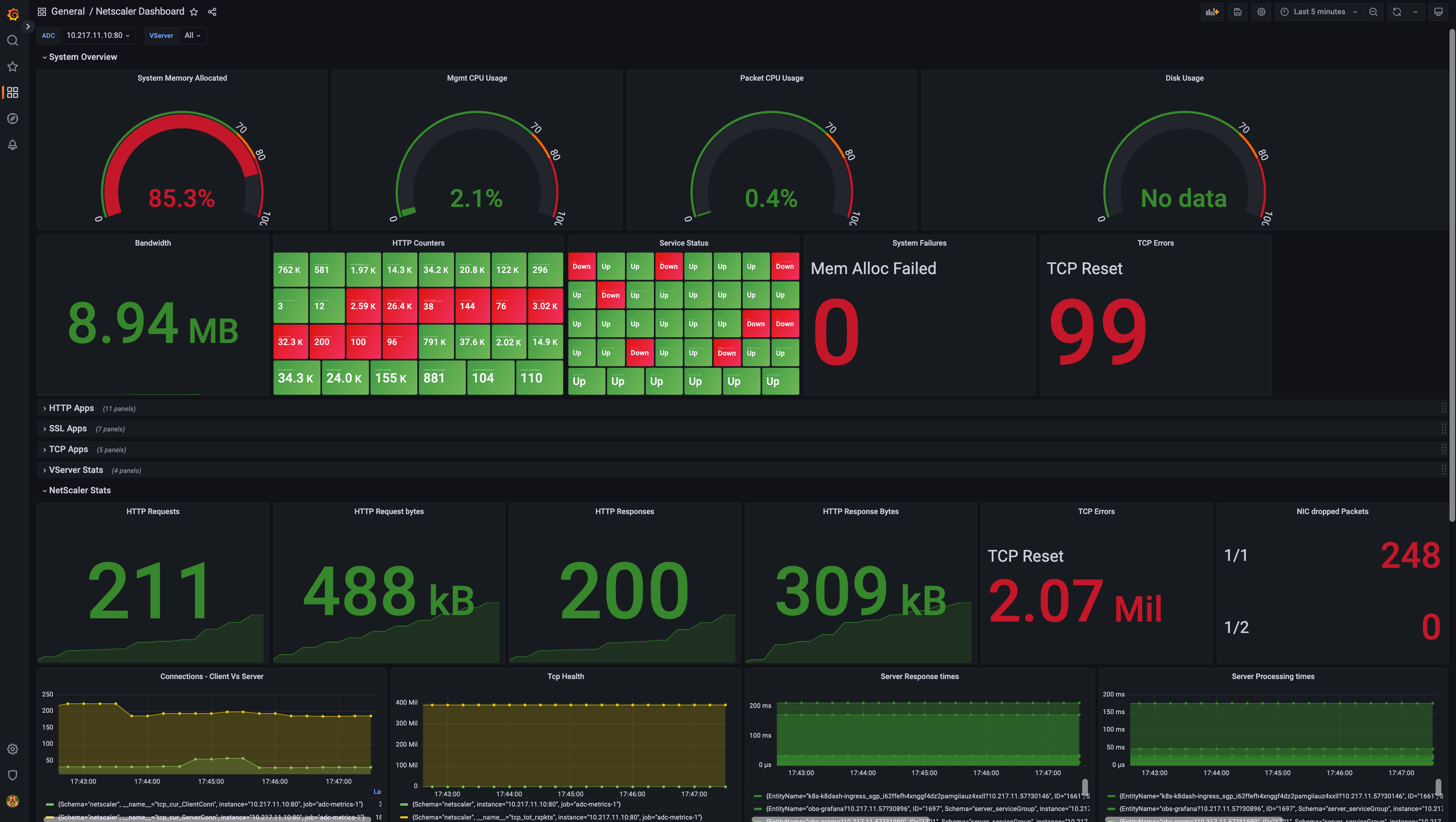Zoom out the time range
Viewport: 1456px width, 822px height.
(x=1373, y=12)
